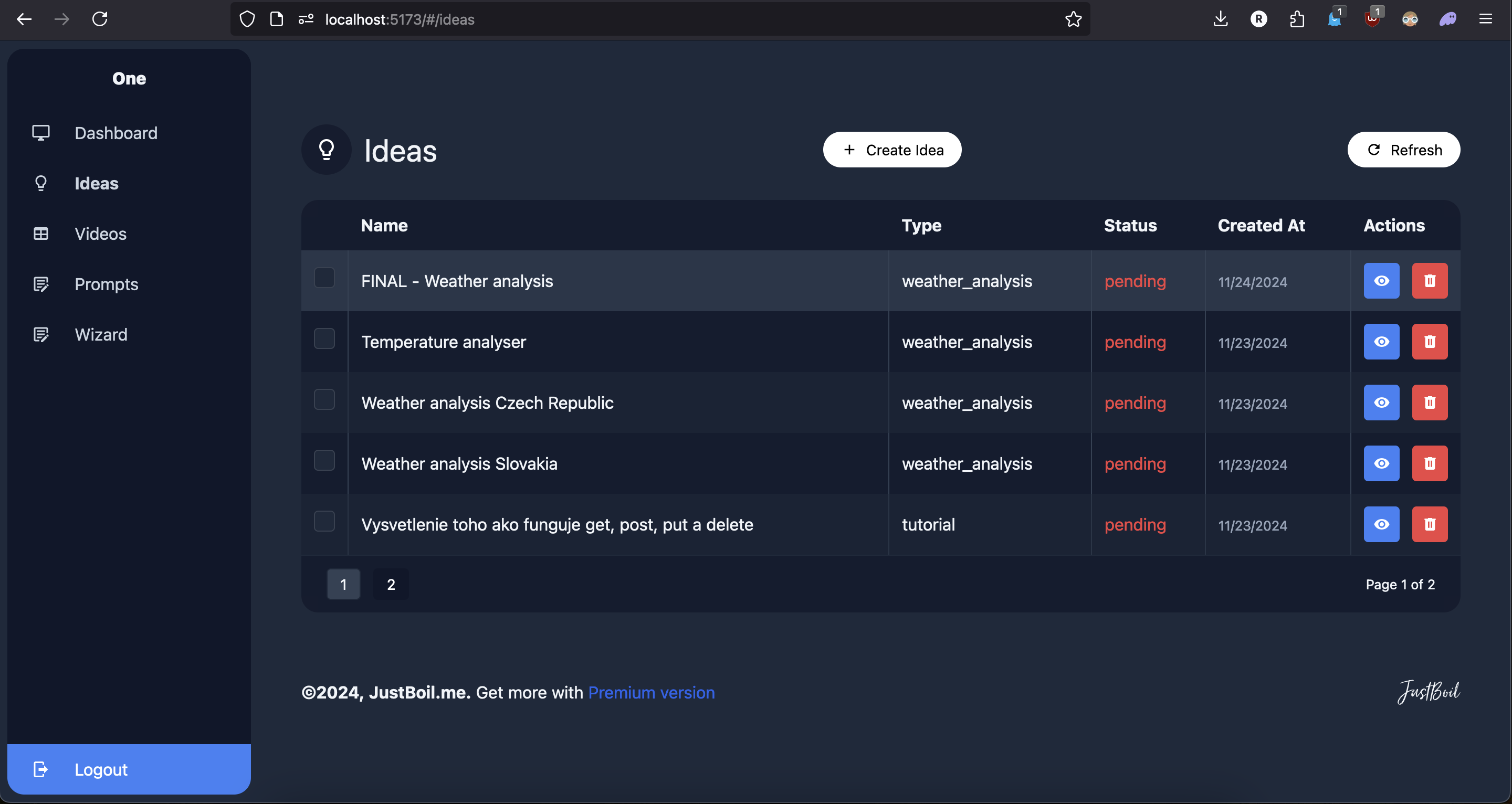Delete the Temperature analyser idea
The height and width of the screenshot is (804, 1512).
[1429, 342]
